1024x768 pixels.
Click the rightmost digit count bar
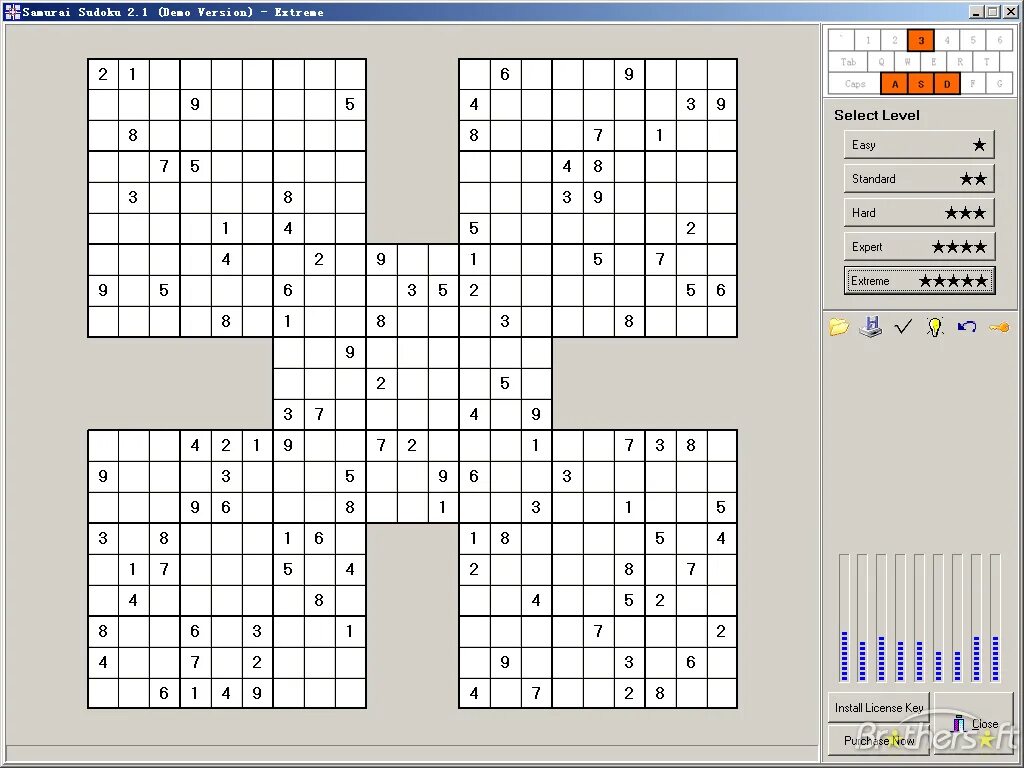click(x=995, y=618)
